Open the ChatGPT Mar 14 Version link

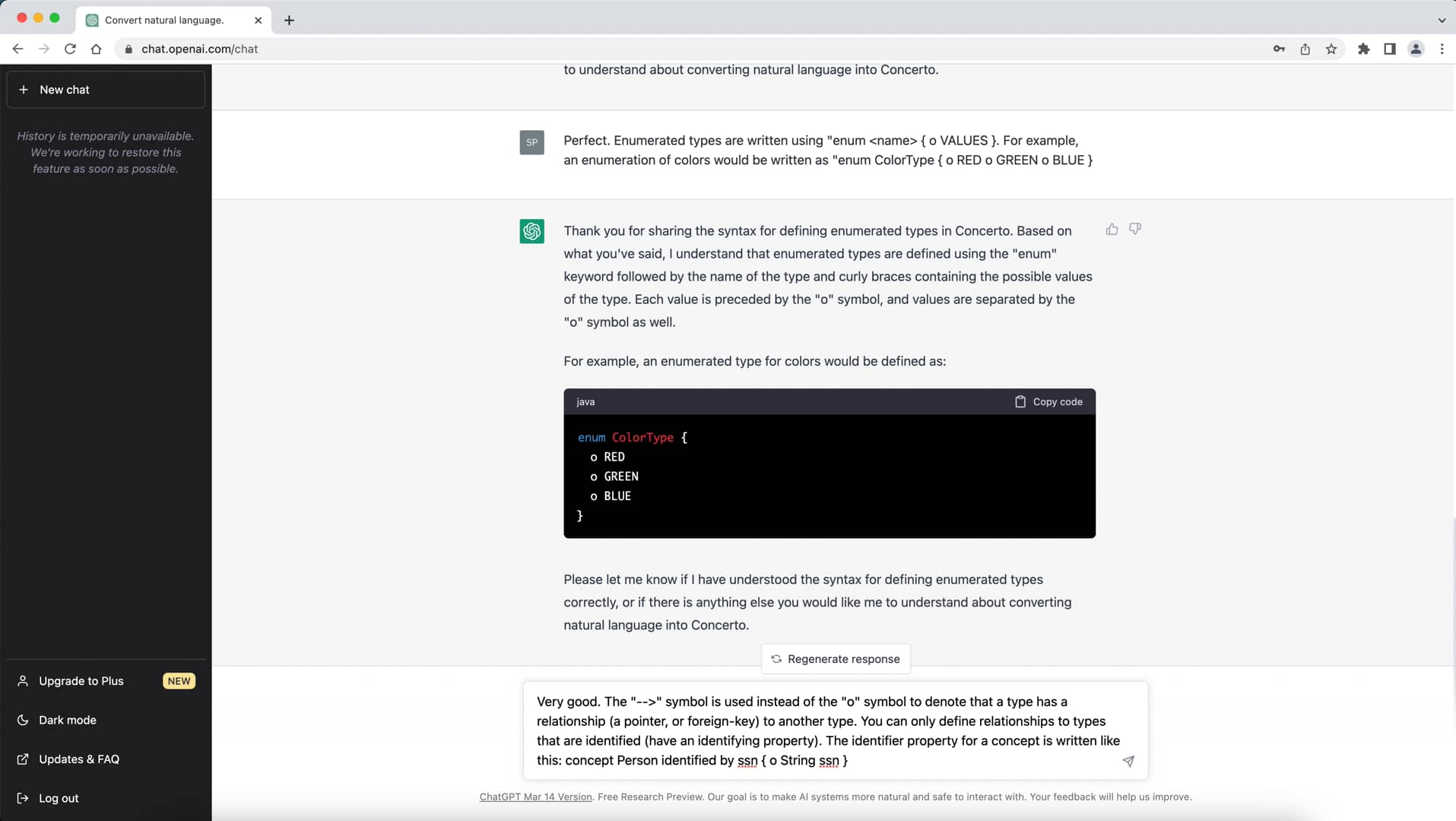coord(535,797)
